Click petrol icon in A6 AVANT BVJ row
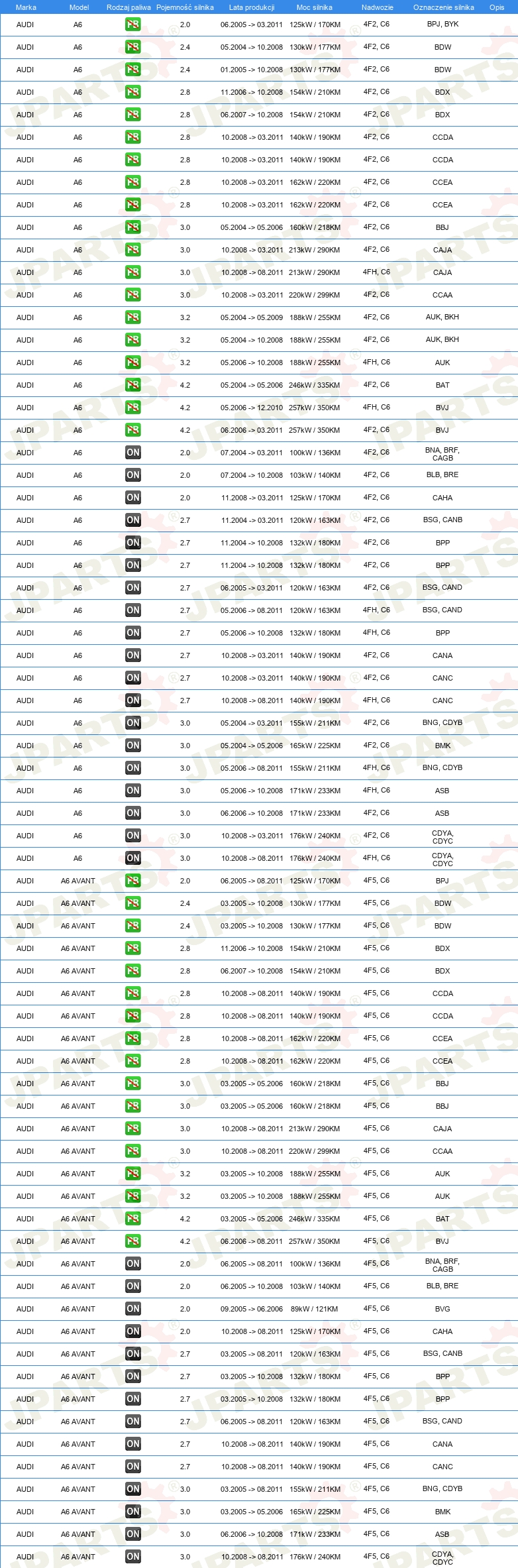This screenshot has width=518, height=1568. (133, 1241)
